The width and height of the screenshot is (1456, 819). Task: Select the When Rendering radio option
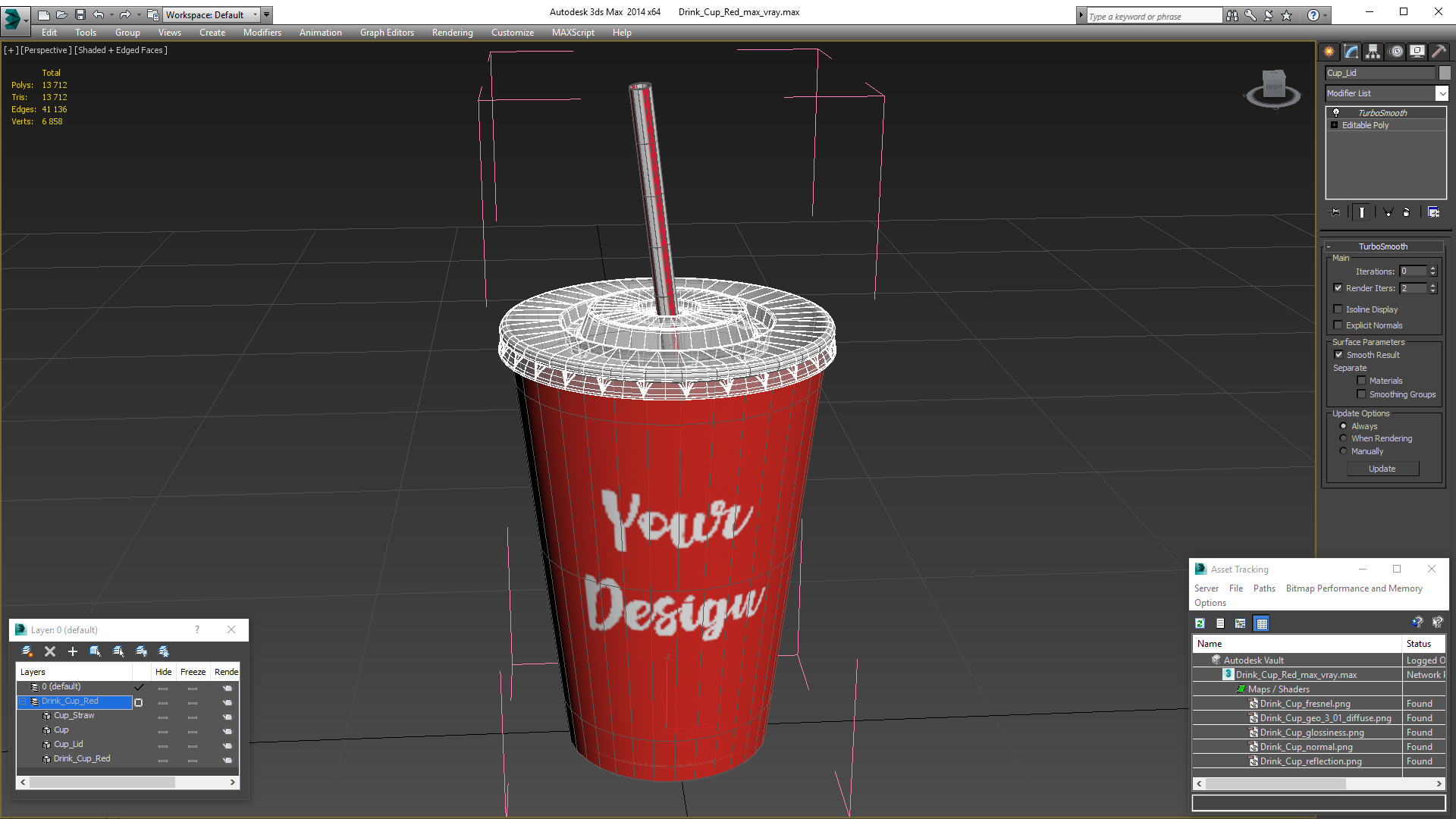coord(1343,438)
